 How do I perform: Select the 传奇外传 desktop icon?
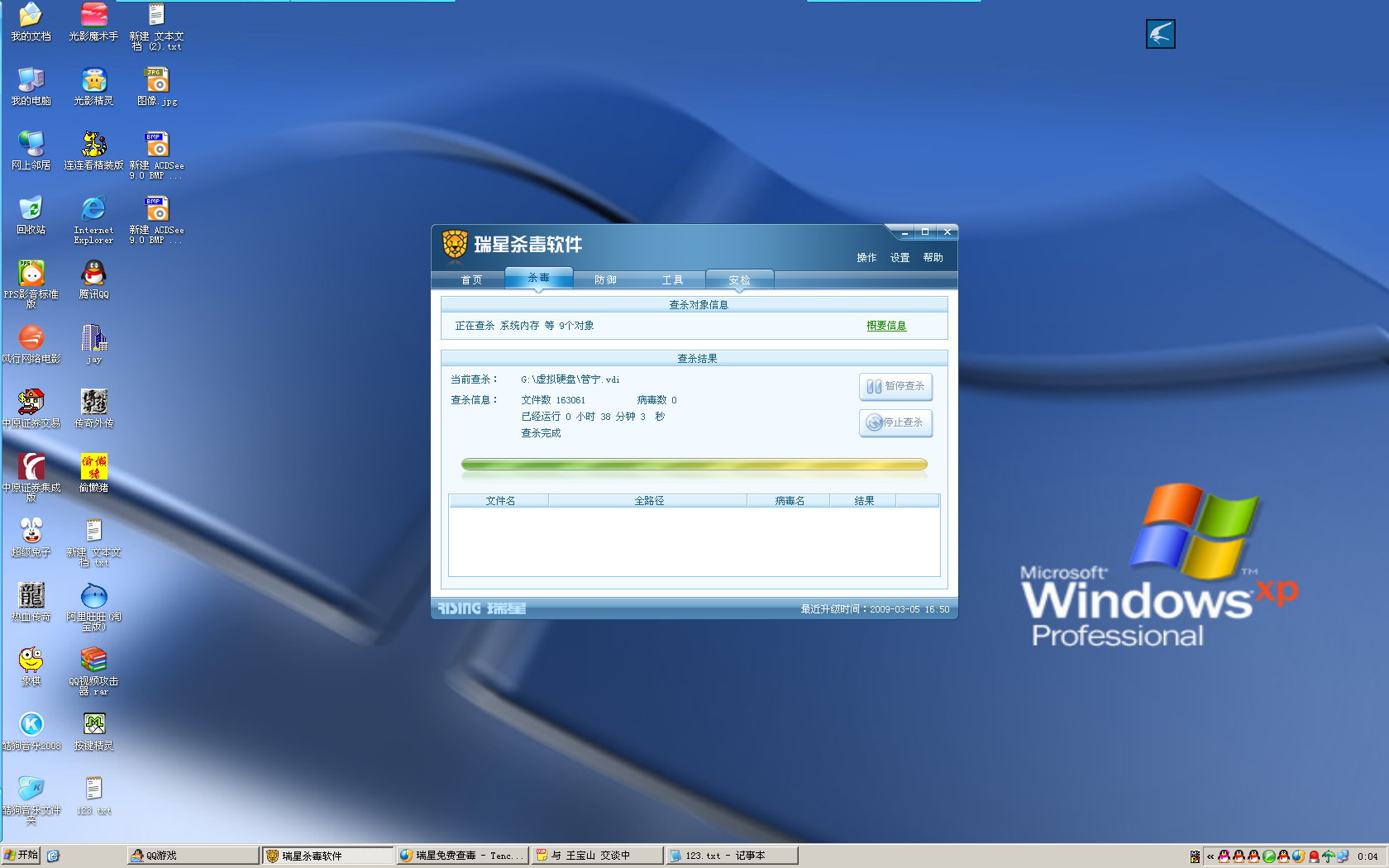coord(93,408)
